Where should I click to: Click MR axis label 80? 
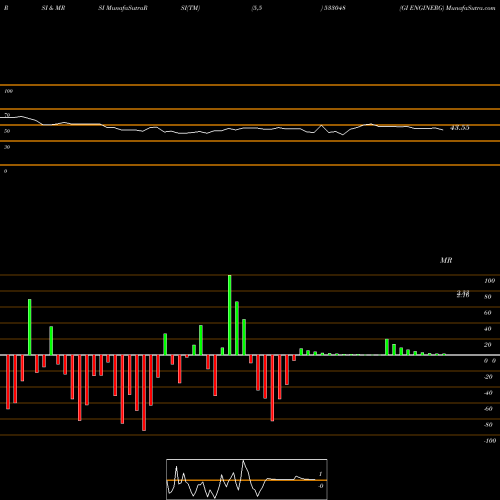[488, 297]
